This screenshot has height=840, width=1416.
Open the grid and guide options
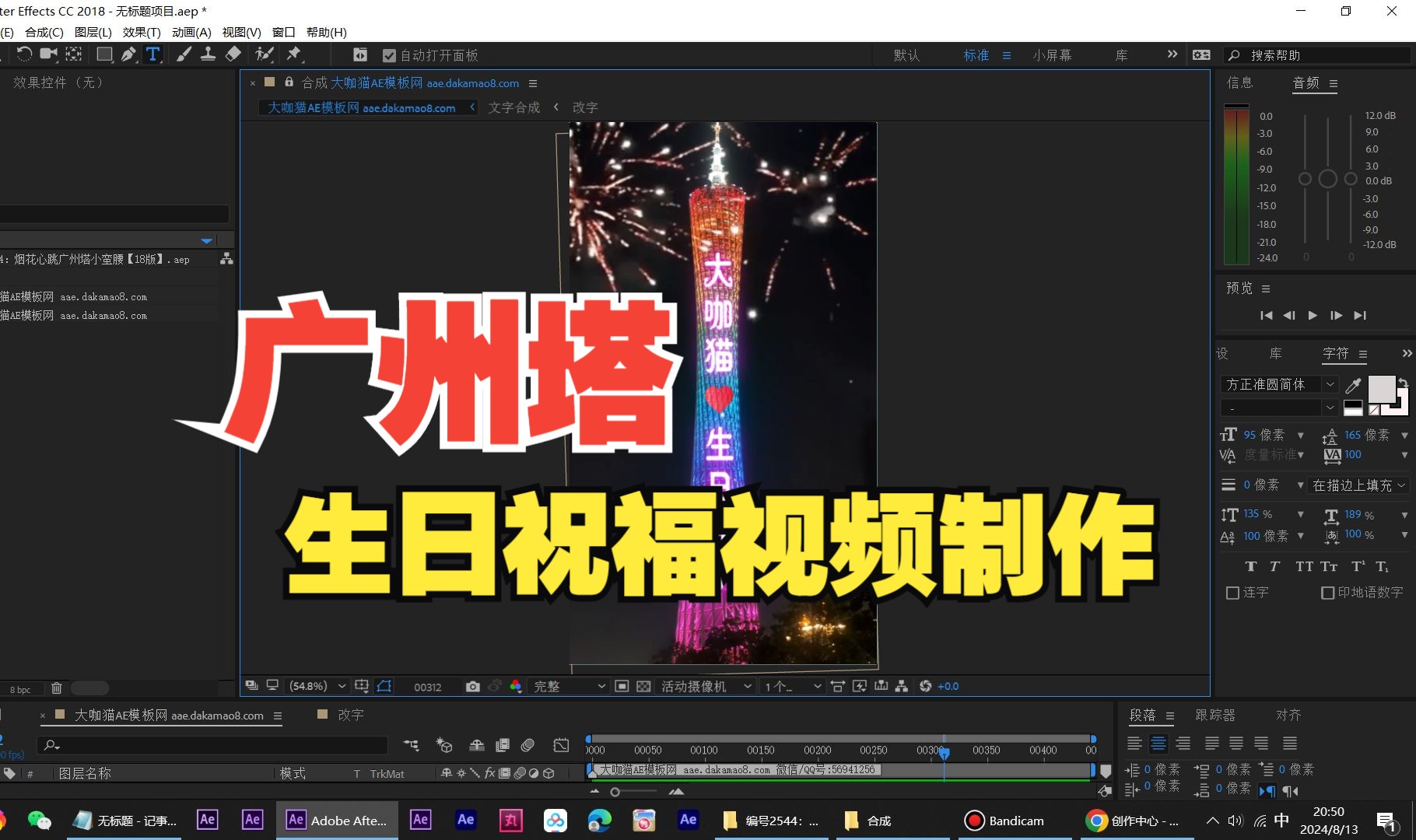[362, 686]
